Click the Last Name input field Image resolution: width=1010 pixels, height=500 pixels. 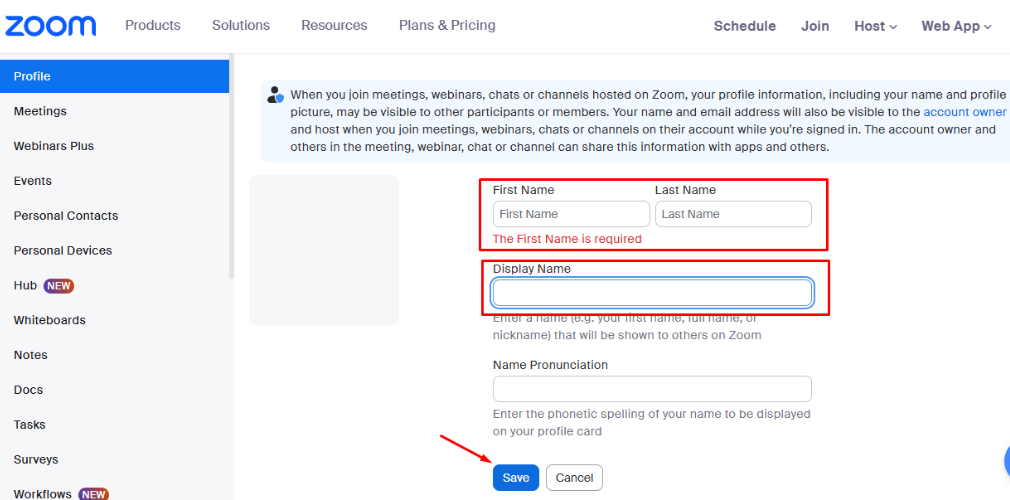[733, 214]
